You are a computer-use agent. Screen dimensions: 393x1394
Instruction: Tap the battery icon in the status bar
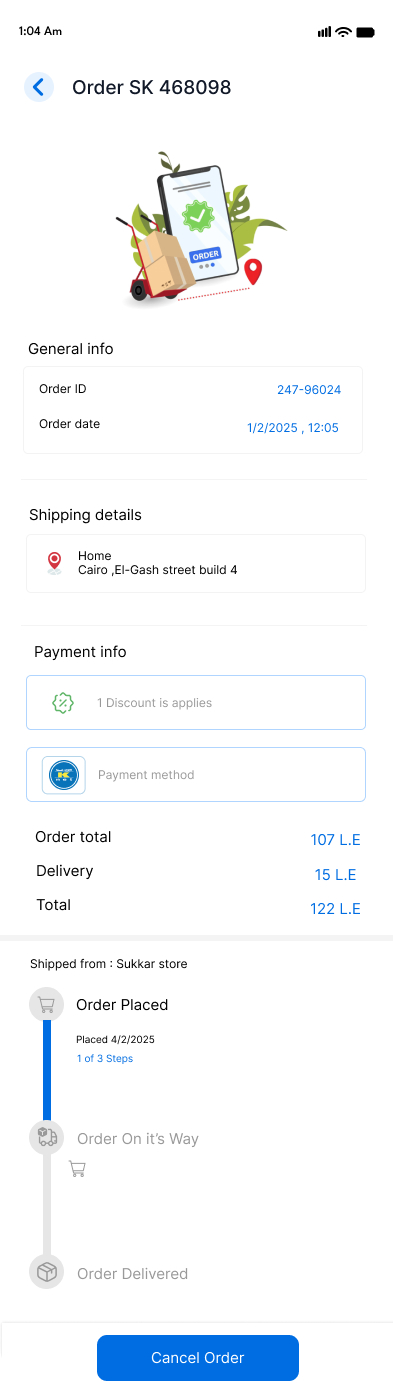point(366,32)
